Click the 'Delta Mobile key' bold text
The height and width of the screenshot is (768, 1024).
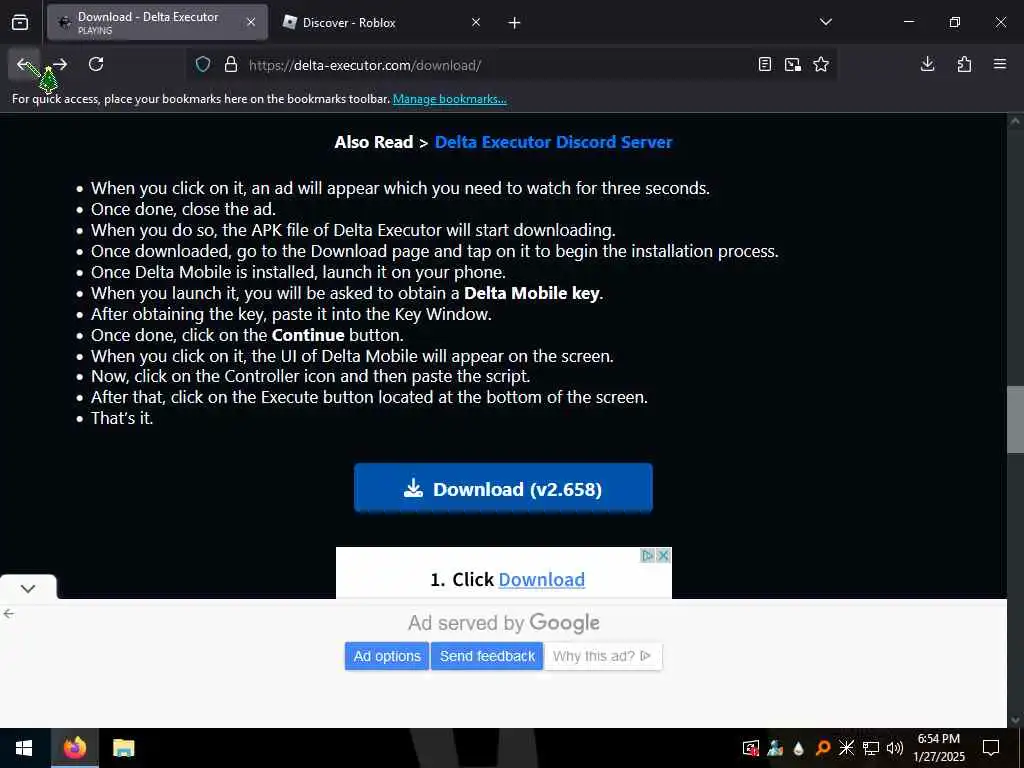pyautogui.click(x=532, y=293)
